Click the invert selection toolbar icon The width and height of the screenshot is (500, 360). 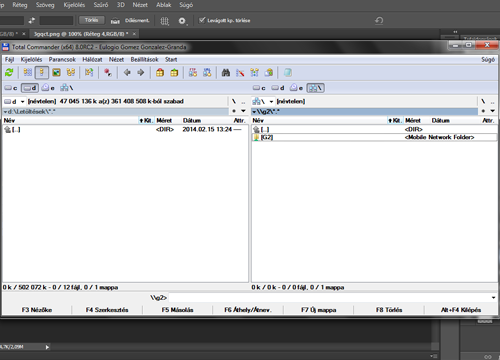[89, 72]
